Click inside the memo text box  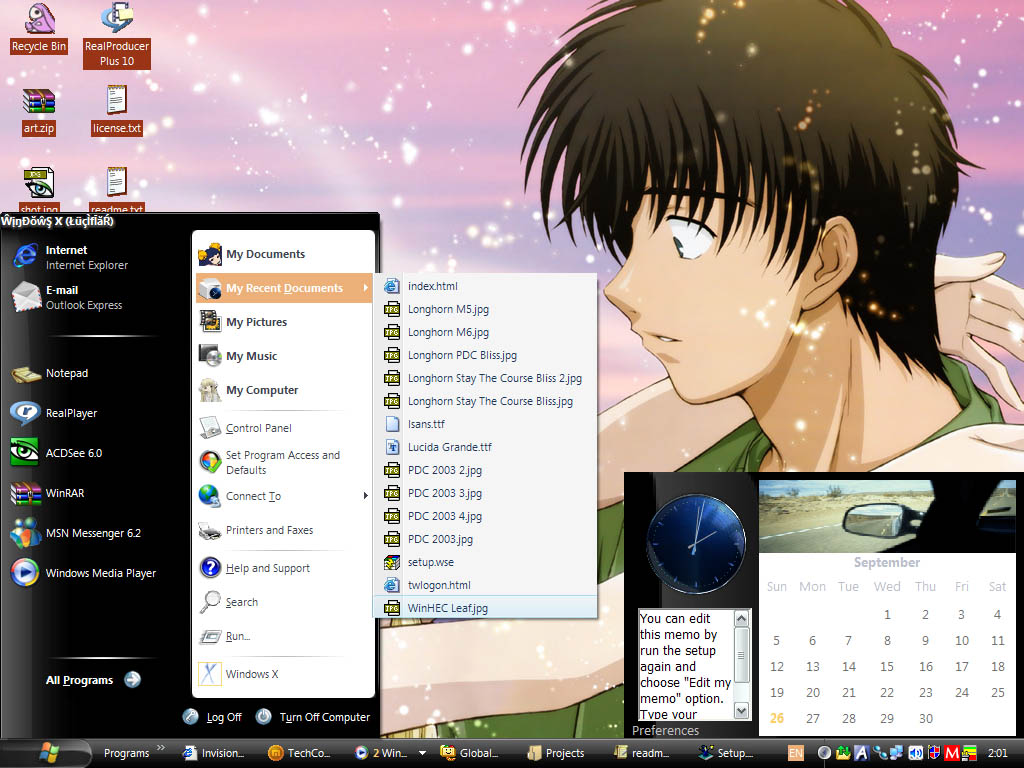(686, 665)
